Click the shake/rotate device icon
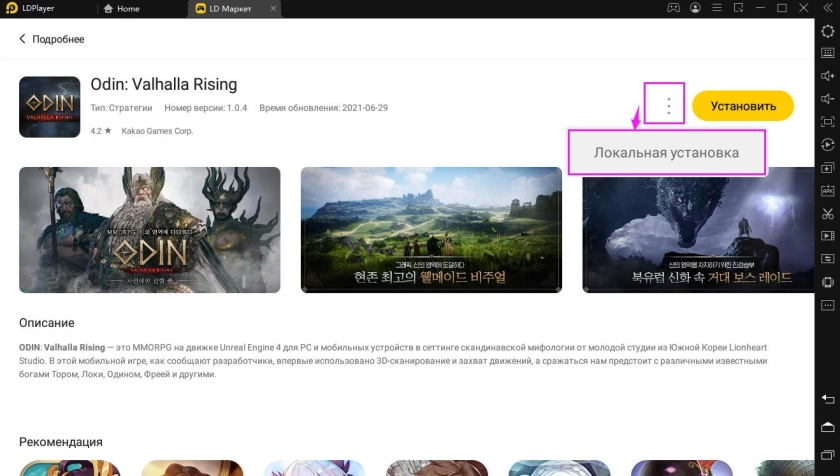 pyautogui.click(x=828, y=282)
